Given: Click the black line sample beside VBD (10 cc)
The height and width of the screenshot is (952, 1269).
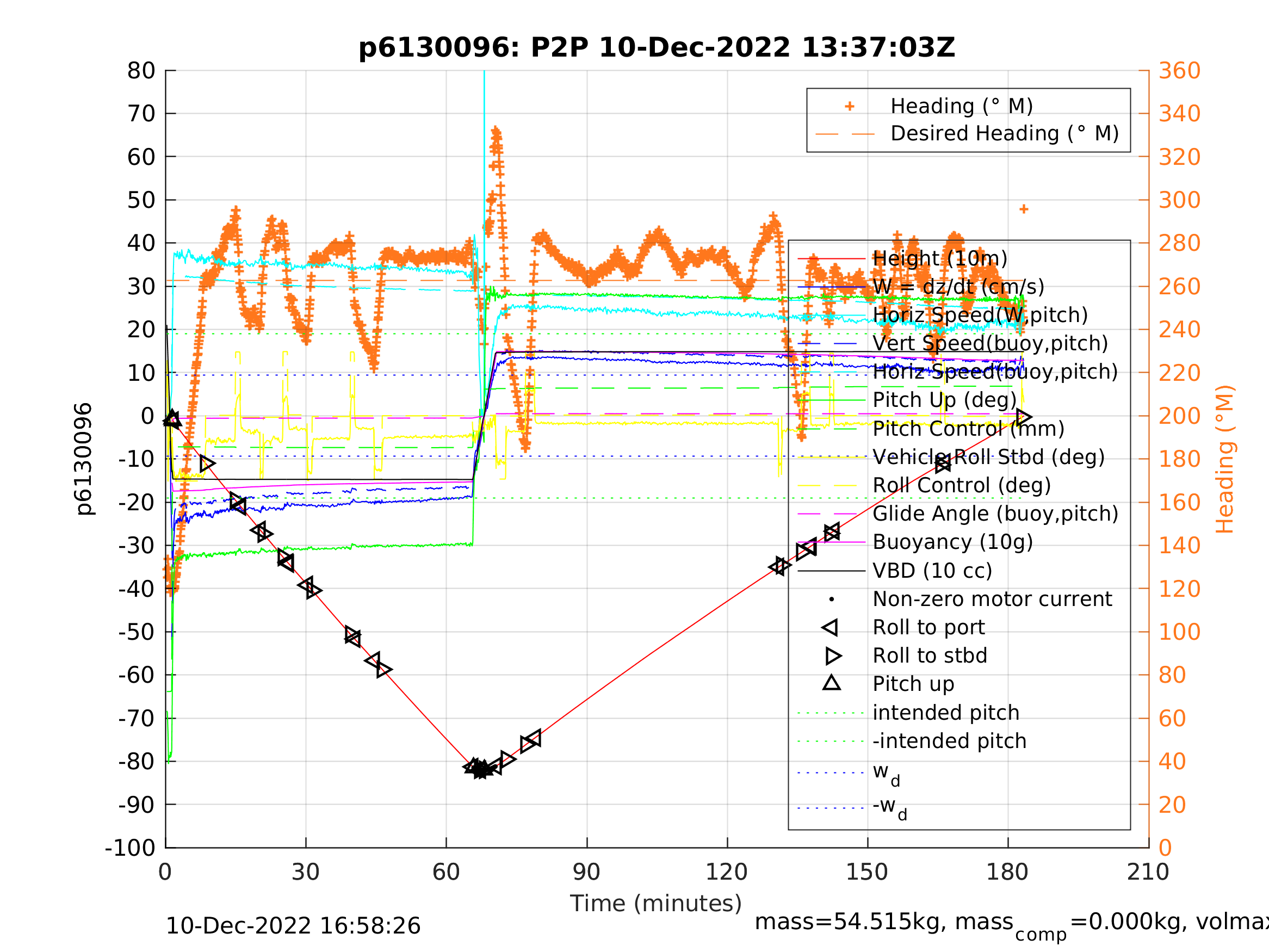Looking at the screenshot, I should click(831, 571).
